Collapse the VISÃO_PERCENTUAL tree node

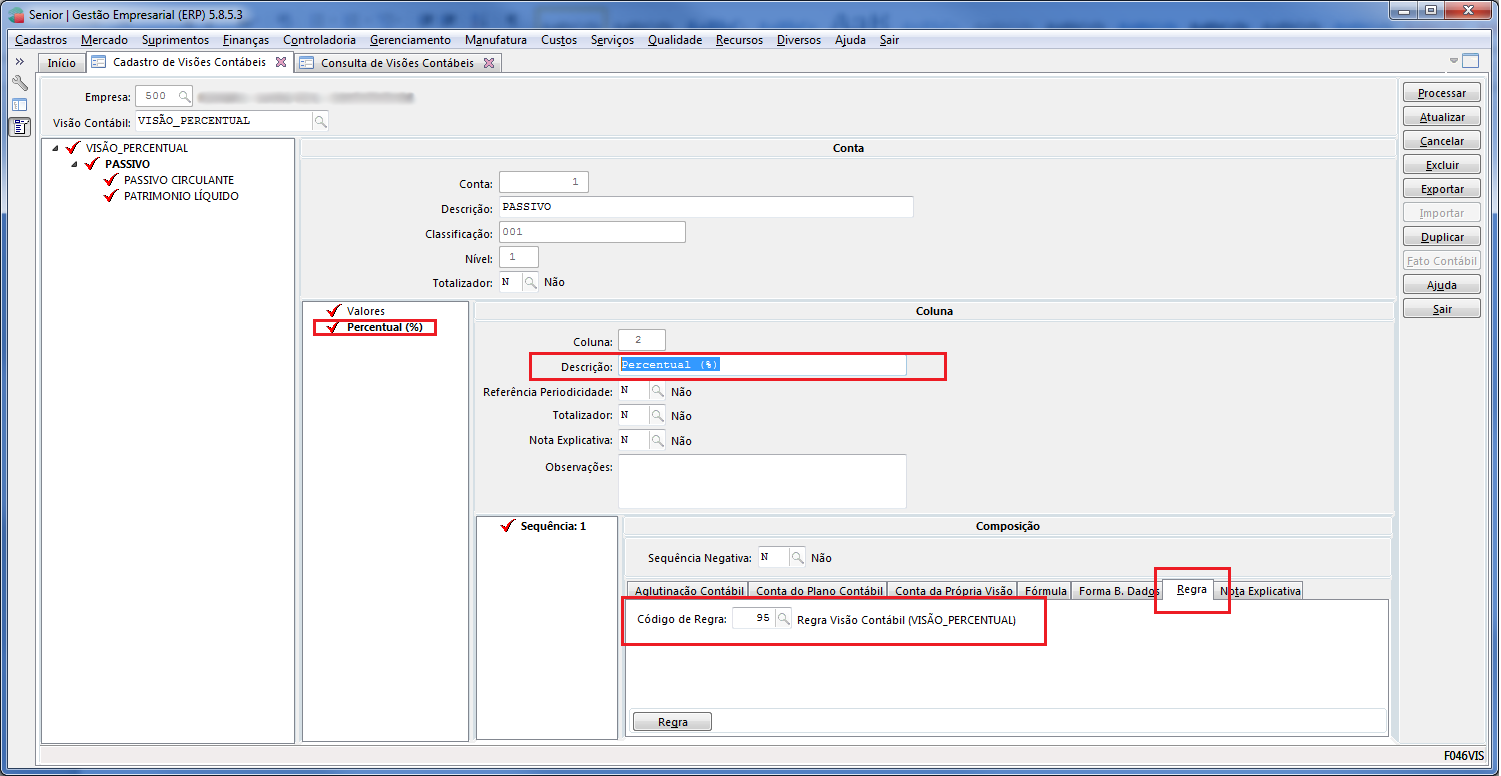coord(55,148)
